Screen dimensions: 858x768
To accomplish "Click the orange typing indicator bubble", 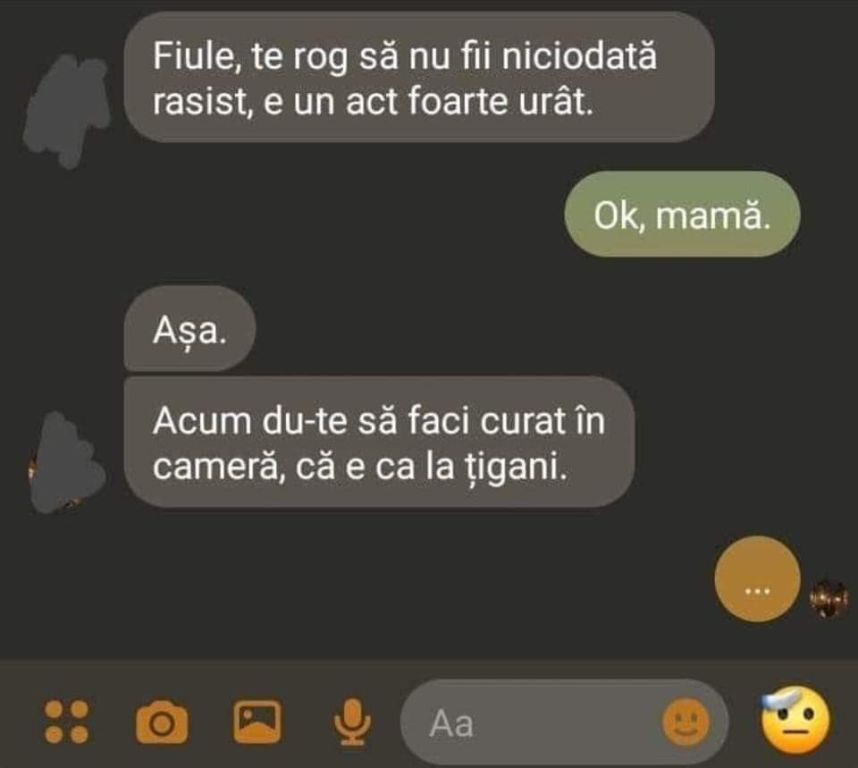I will click(x=757, y=579).
